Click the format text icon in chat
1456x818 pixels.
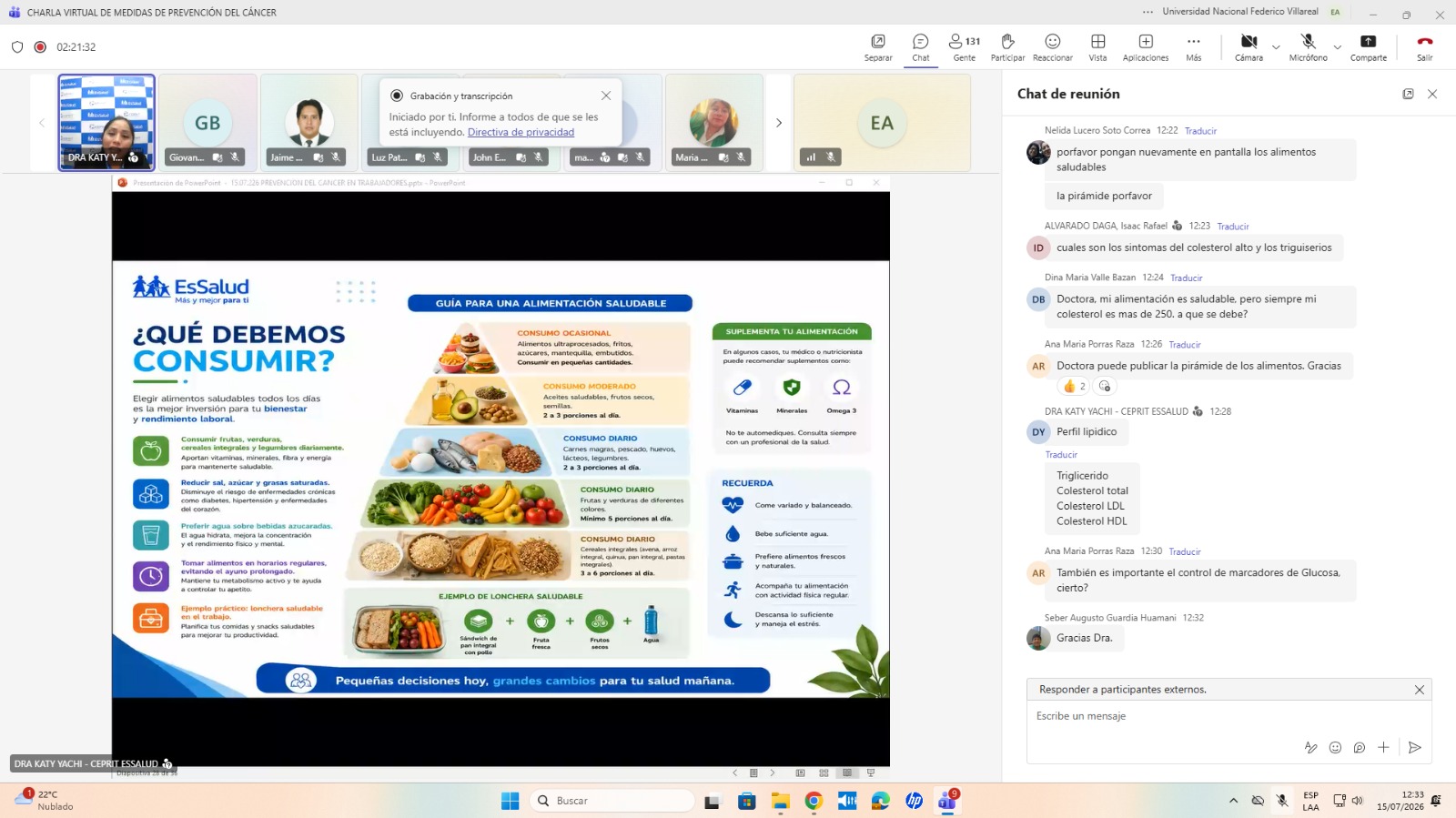coord(1310,748)
